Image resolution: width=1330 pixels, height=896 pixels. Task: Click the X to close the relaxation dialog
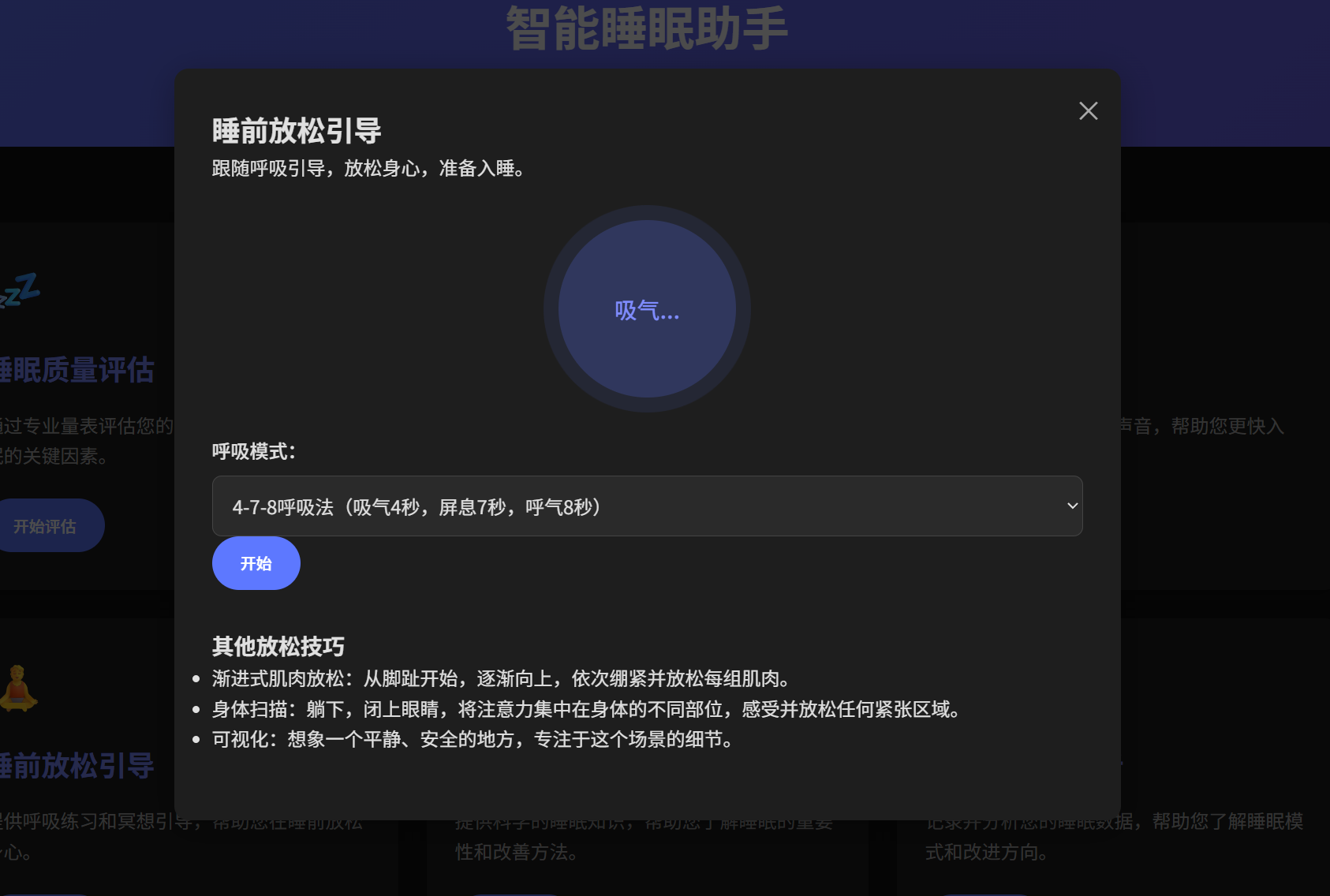coord(1089,110)
